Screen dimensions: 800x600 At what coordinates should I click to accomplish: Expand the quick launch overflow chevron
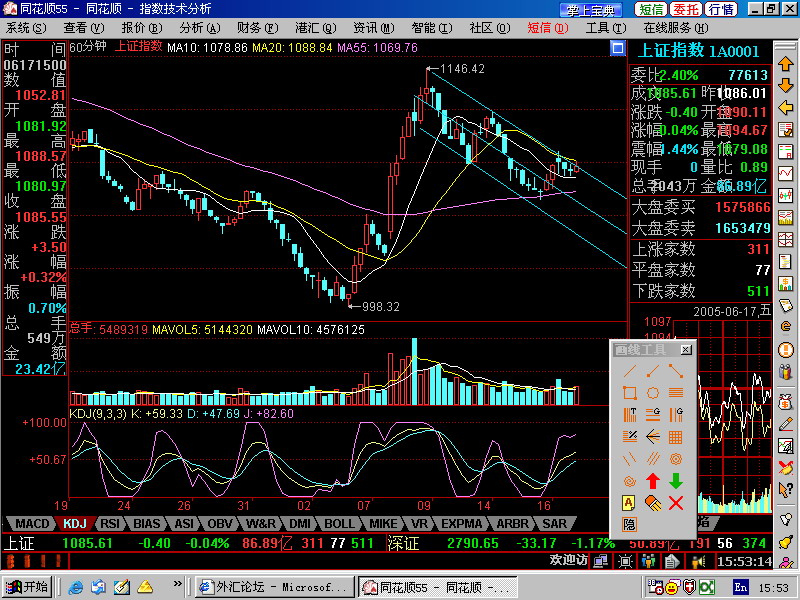(x=177, y=583)
